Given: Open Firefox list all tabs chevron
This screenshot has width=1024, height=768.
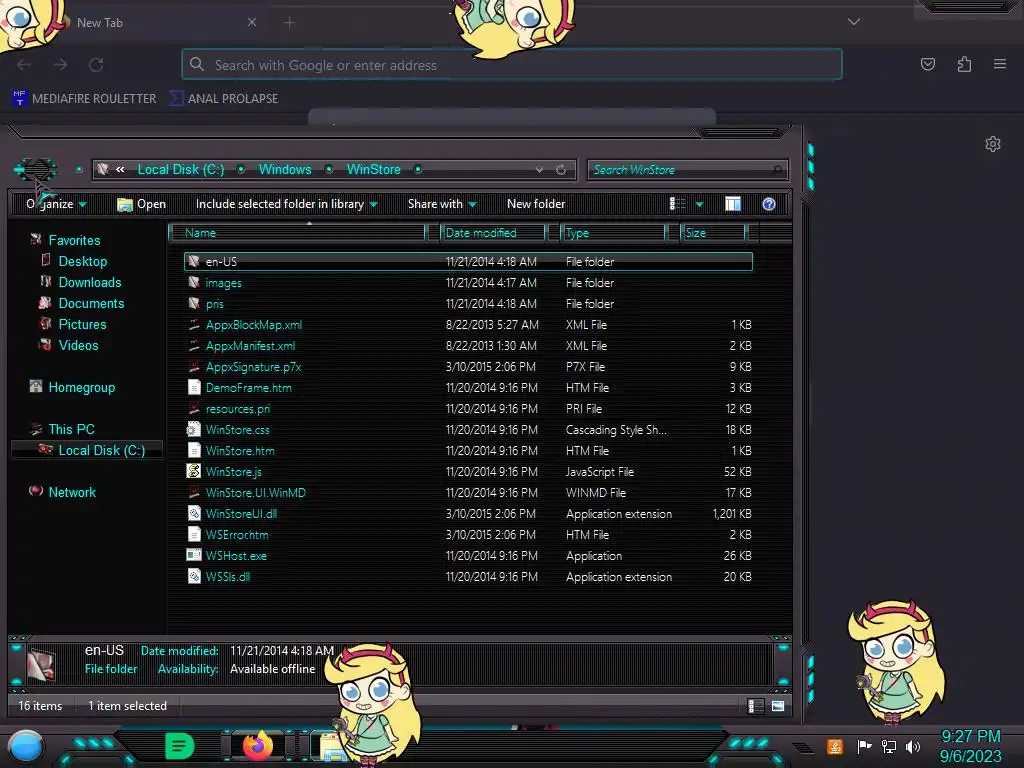Looking at the screenshot, I should pos(854,22).
